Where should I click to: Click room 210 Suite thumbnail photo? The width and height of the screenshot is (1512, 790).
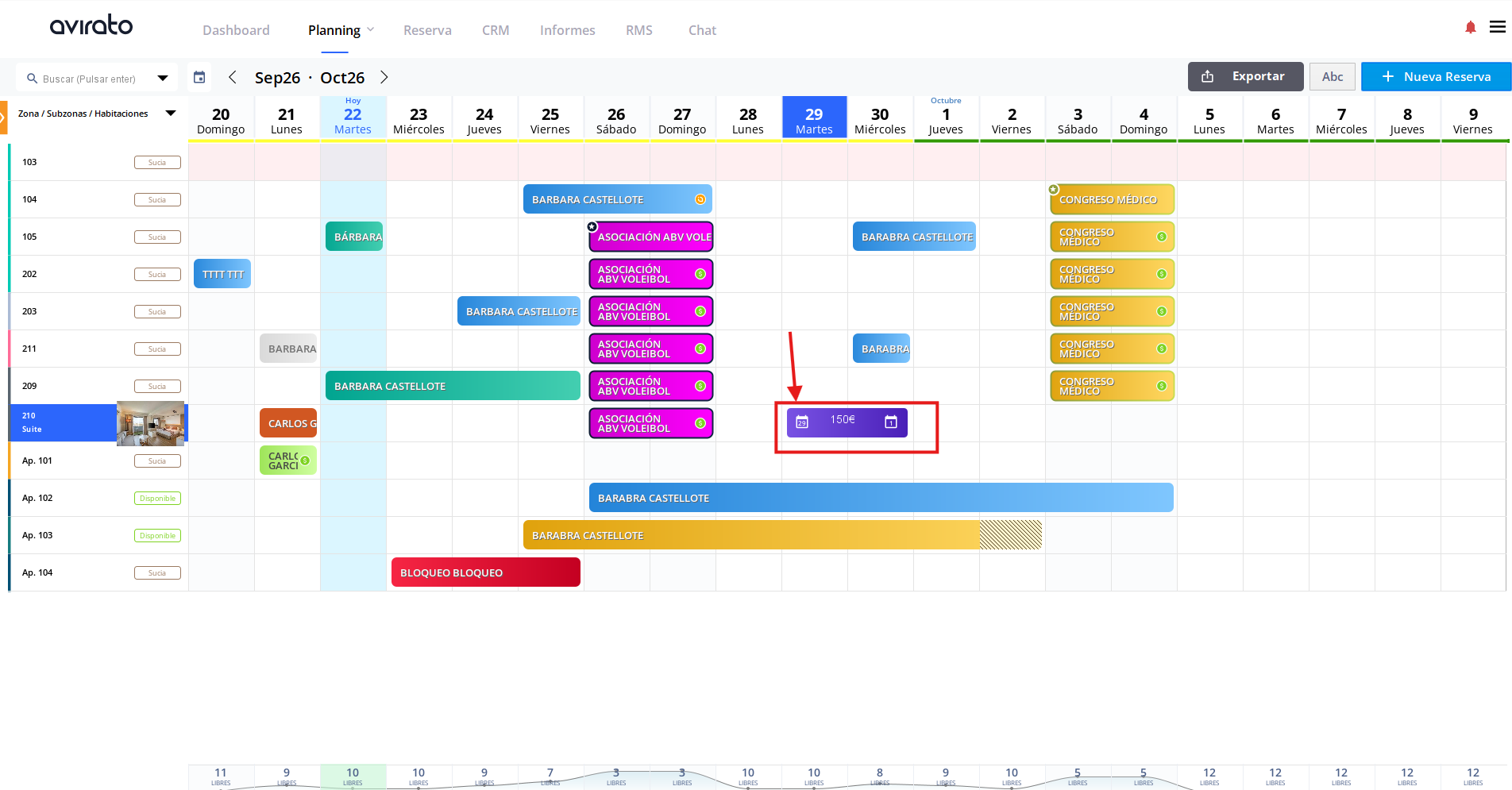[151, 423]
